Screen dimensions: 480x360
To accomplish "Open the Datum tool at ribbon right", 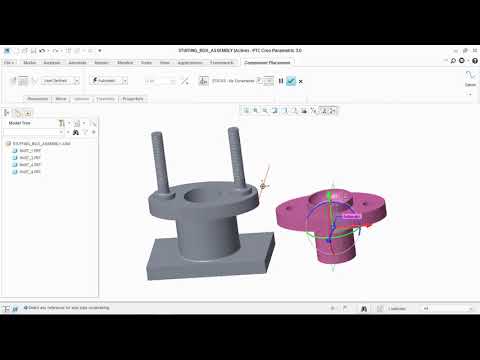I will (471, 79).
